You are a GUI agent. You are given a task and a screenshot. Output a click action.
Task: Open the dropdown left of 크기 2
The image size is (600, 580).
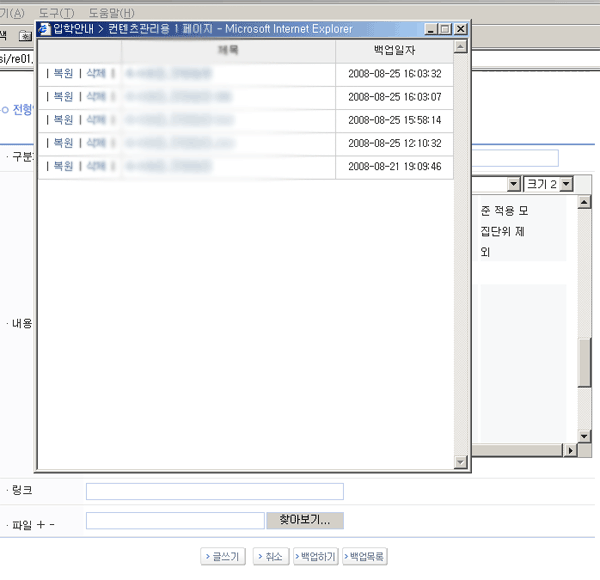tap(513, 184)
